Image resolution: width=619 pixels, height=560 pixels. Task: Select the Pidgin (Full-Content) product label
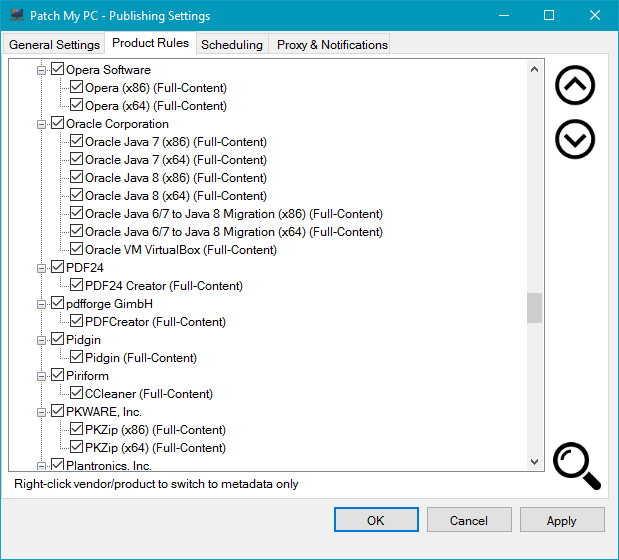[141, 358]
